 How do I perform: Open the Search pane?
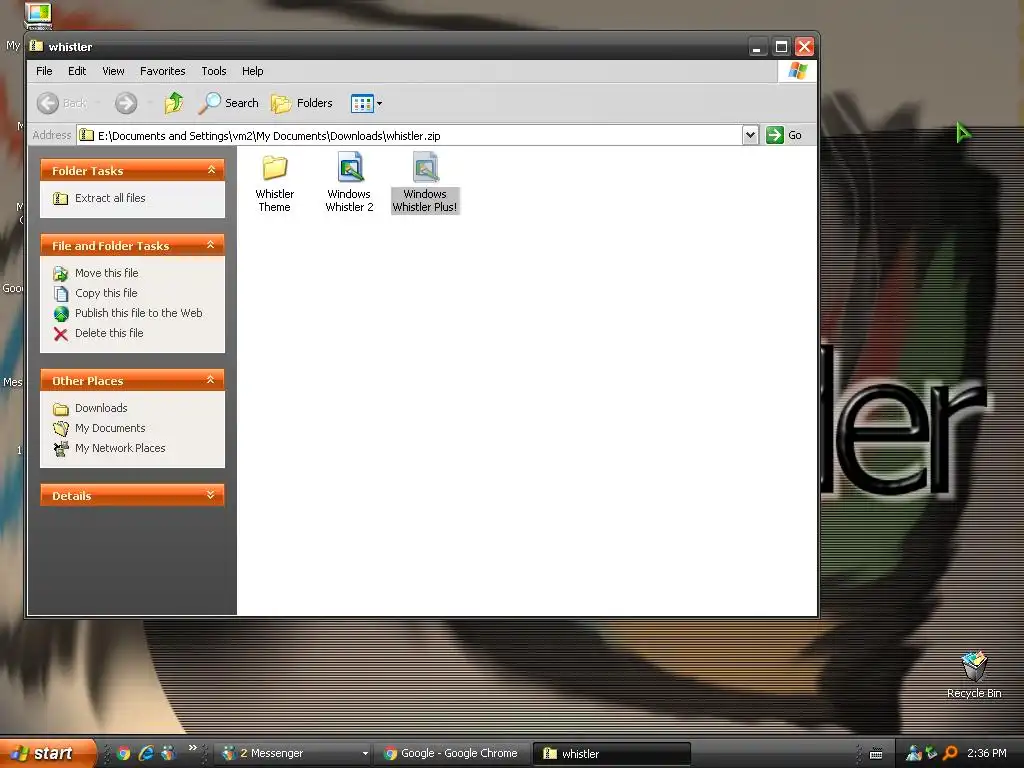click(229, 103)
